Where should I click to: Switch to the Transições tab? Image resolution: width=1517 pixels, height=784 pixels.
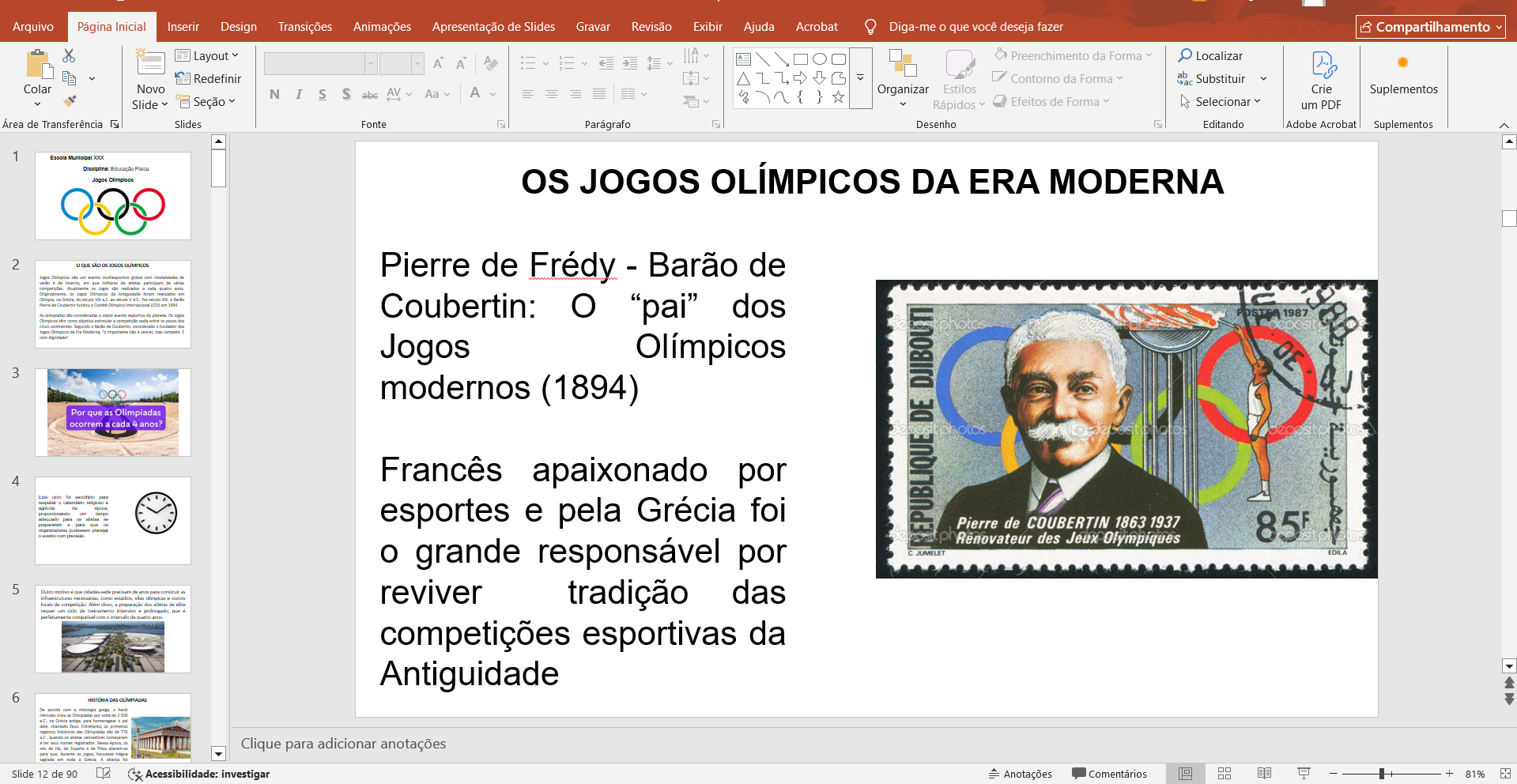pyautogui.click(x=305, y=27)
